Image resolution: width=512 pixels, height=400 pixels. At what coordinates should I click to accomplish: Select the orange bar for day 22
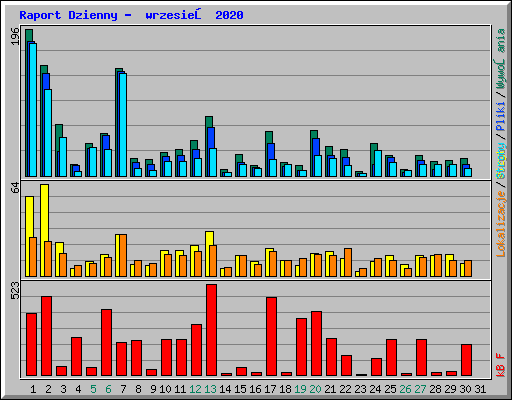(x=348, y=262)
